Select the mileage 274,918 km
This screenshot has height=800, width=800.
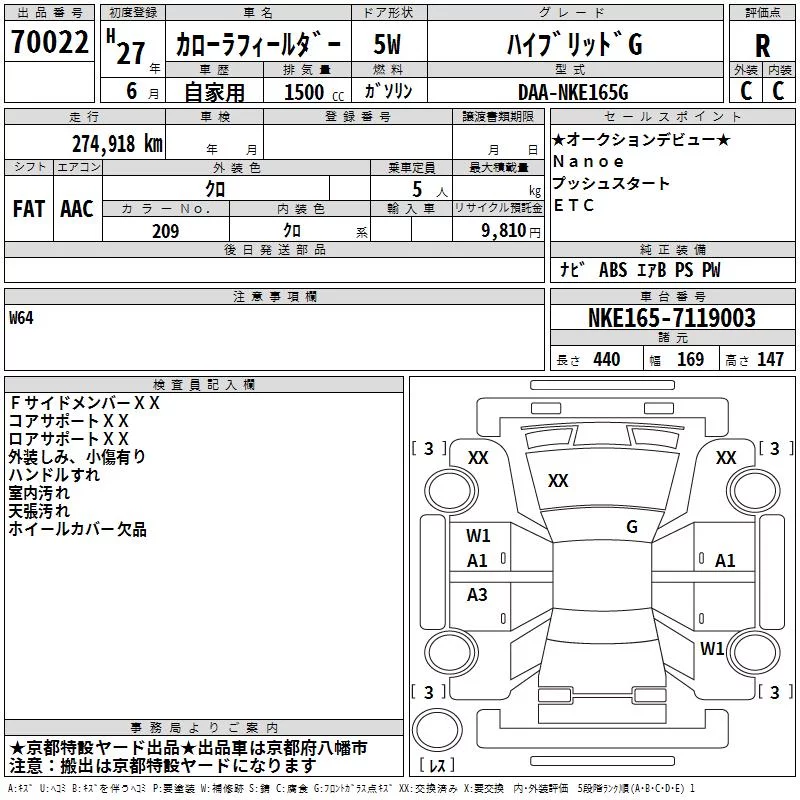[x=117, y=144]
